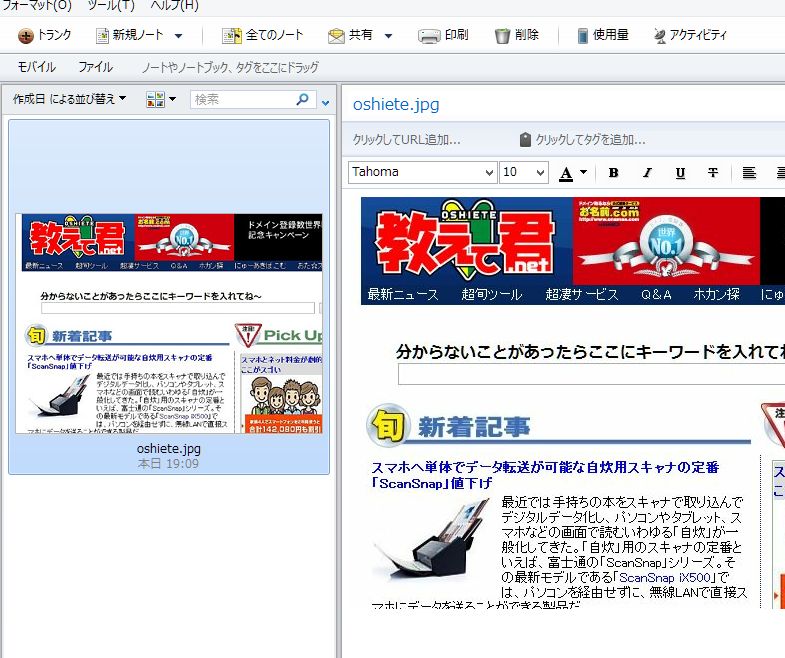The height and width of the screenshot is (658, 785).
Task: Click Q&A in the note image
Action: (656, 294)
